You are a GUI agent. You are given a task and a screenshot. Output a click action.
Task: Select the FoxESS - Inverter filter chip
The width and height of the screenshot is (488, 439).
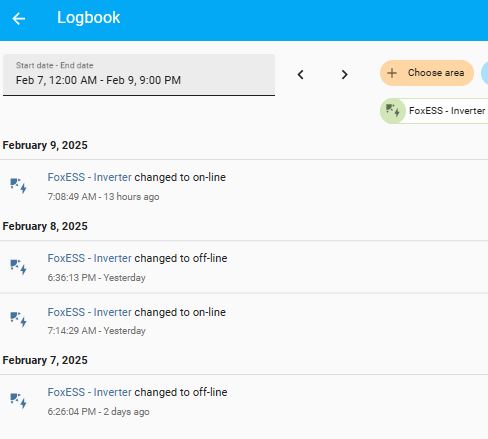pyautogui.click(x=434, y=111)
